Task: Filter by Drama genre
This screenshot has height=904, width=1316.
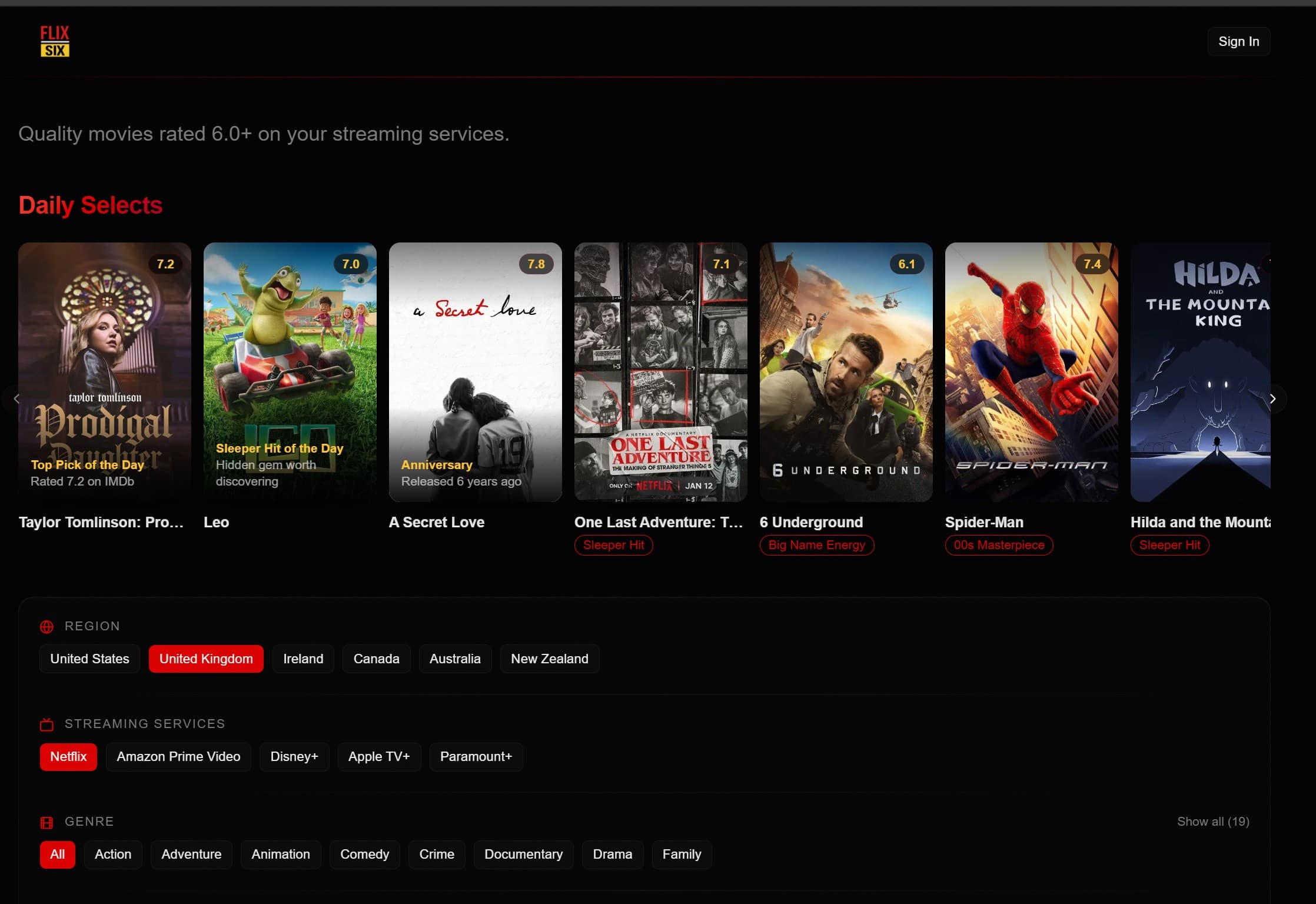Action: coord(613,854)
